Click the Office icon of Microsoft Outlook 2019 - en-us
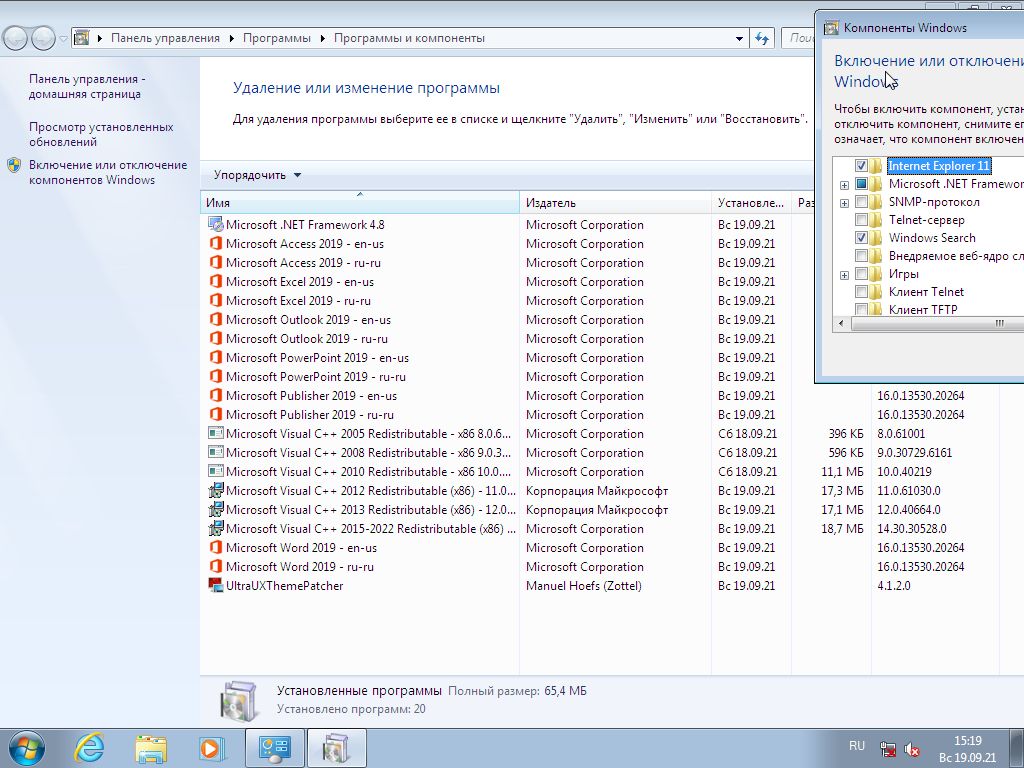Screen dimensions: 1024x768 coord(216,319)
